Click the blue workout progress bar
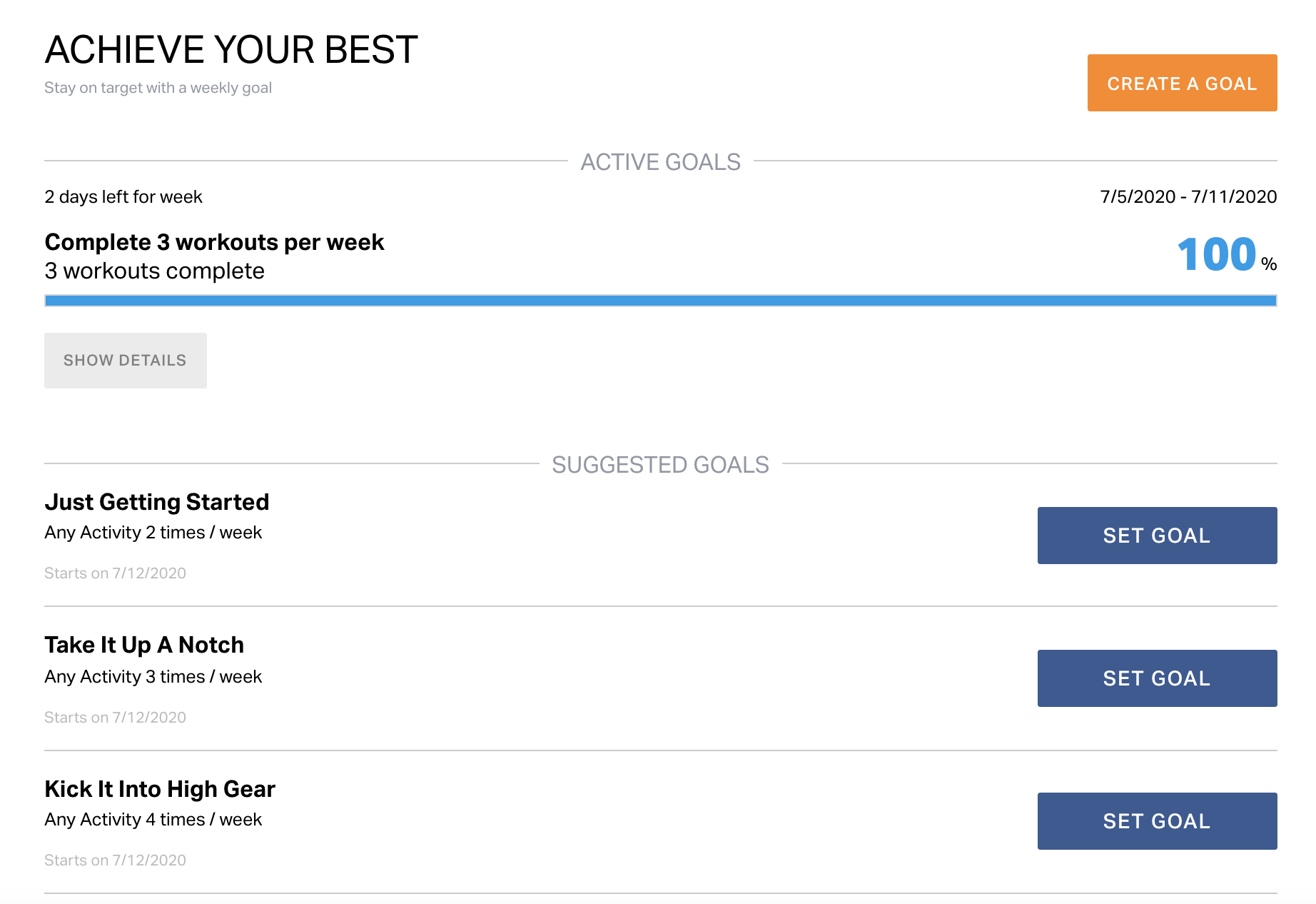The width and height of the screenshot is (1316, 904). click(660, 301)
